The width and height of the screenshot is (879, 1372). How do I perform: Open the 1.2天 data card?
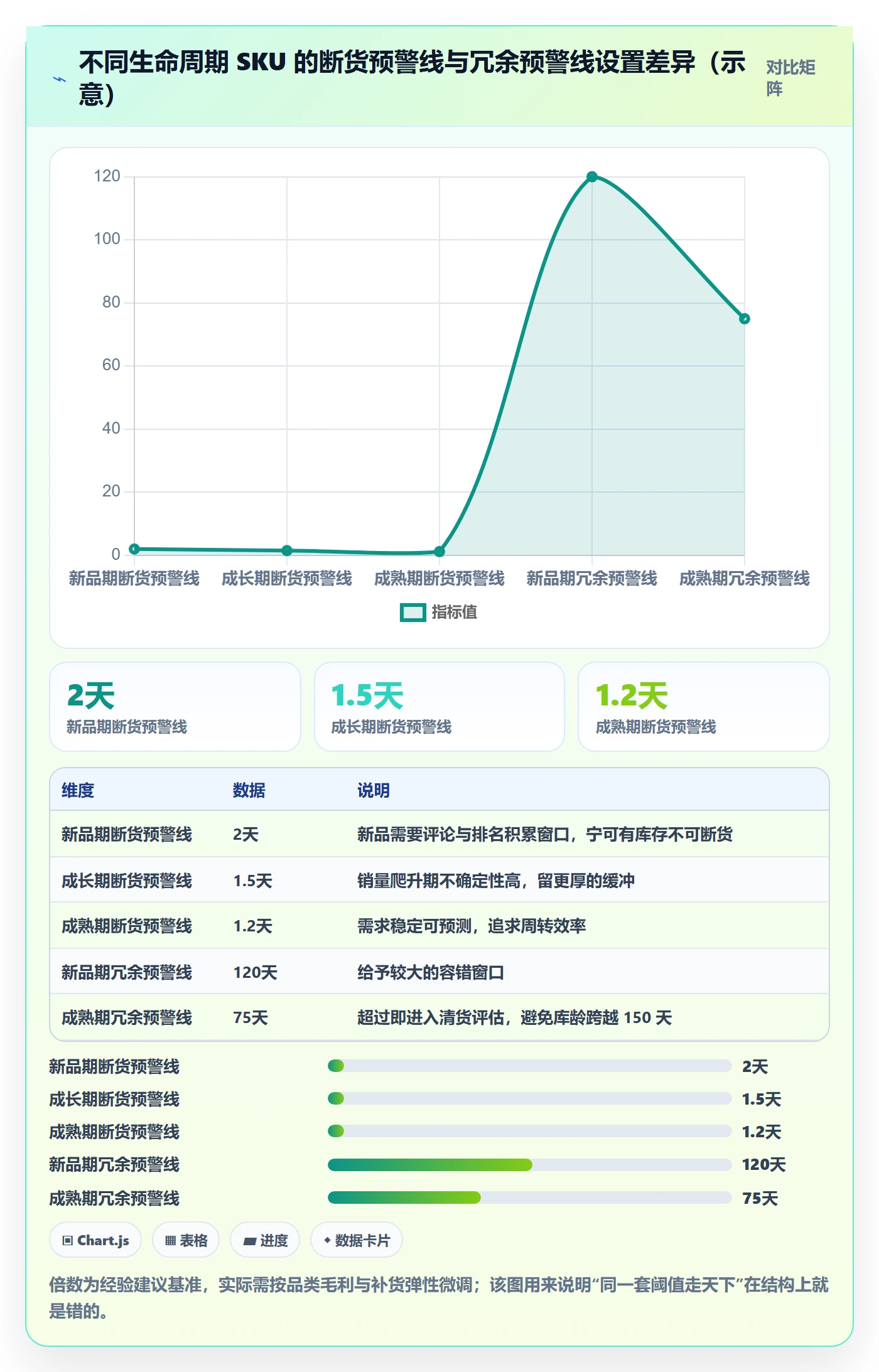click(704, 707)
